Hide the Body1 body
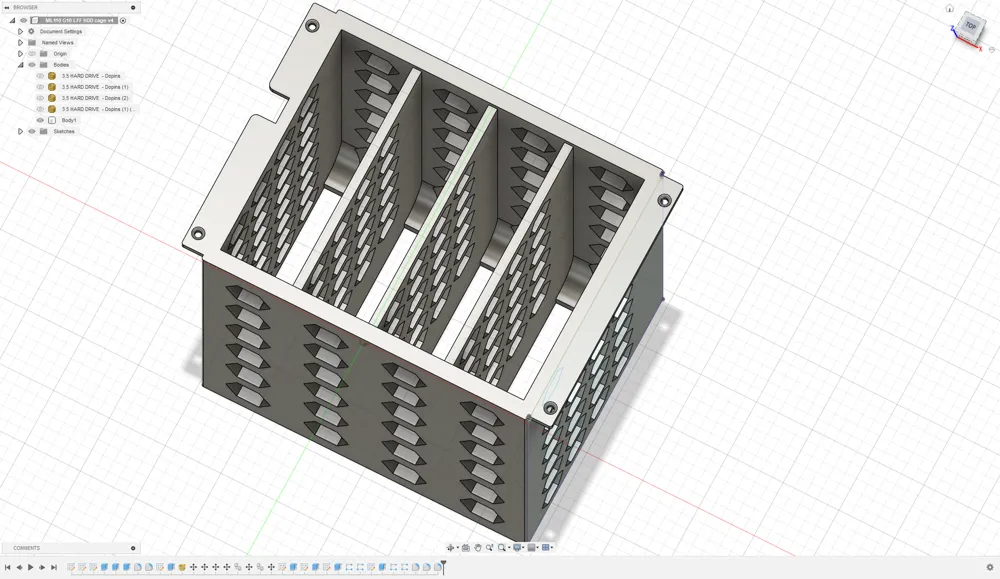This screenshot has width=1000, height=579. [x=40, y=120]
